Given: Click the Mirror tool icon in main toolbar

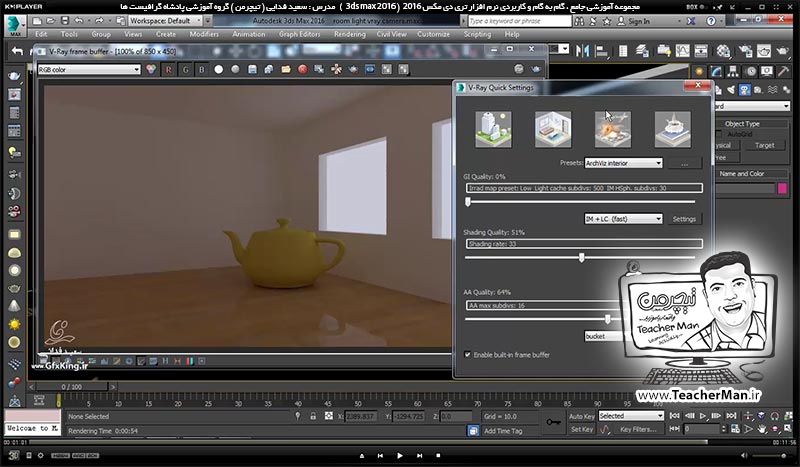Looking at the screenshot, I should click(582, 51).
